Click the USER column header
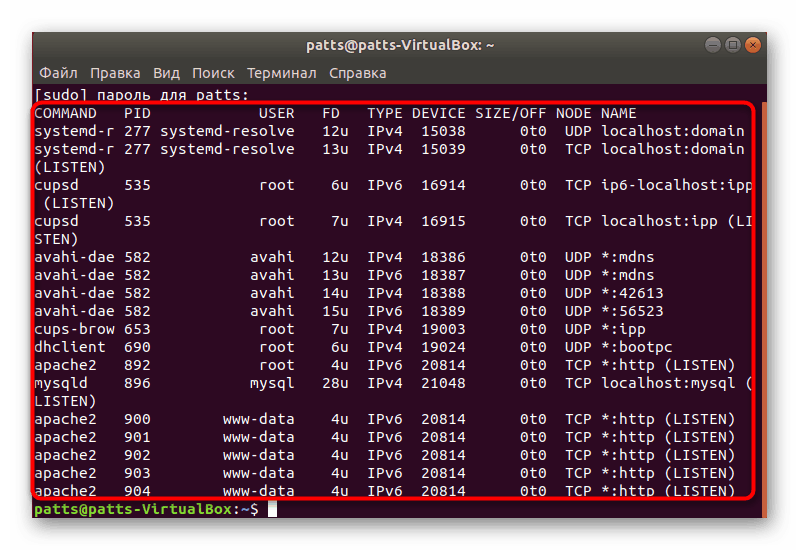This screenshot has height=550, width=799. [276, 113]
